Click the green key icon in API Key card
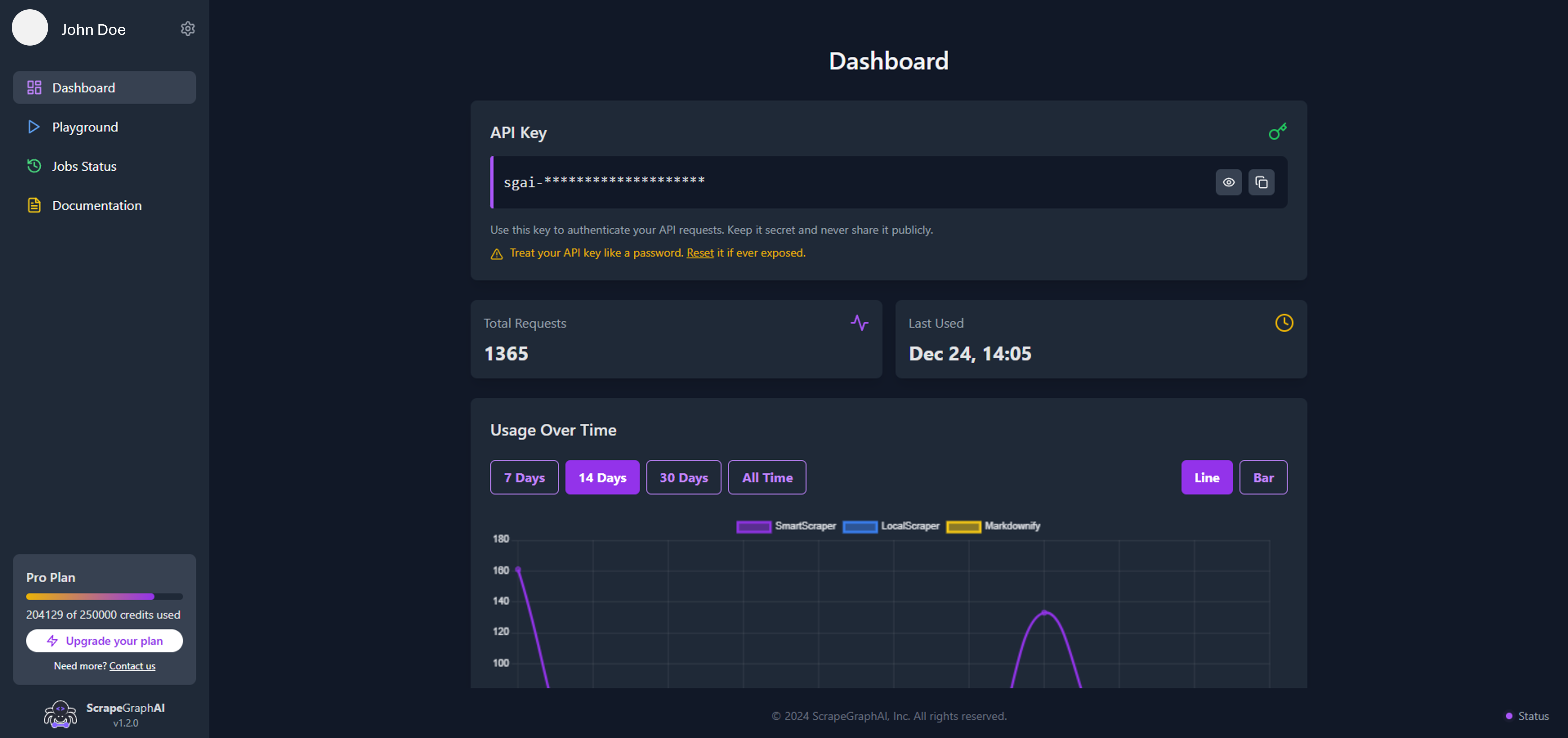This screenshot has width=1568, height=738. tap(1277, 131)
